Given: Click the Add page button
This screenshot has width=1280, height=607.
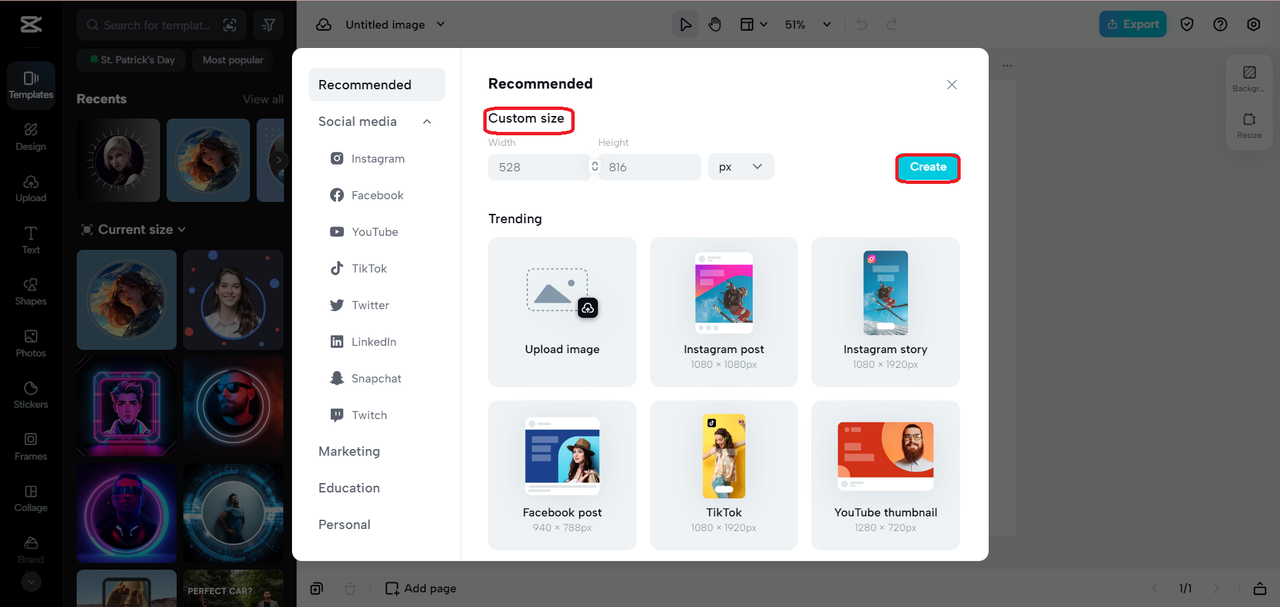Looking at the screenshot, I should pyautogui.click(x=421, y=588).
